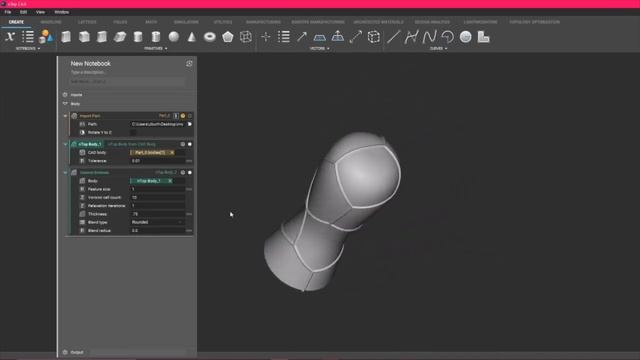Click the Voronoi cell count value field

(157, 198)
